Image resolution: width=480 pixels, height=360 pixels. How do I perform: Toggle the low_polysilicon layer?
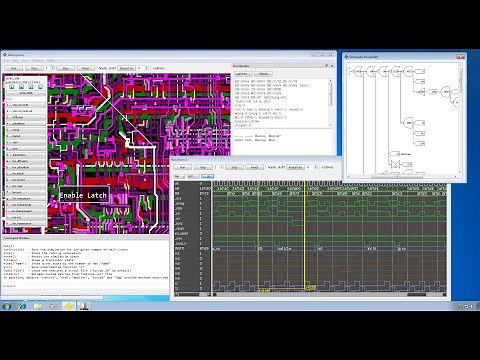pyautogui.click(x=26, y=167)
